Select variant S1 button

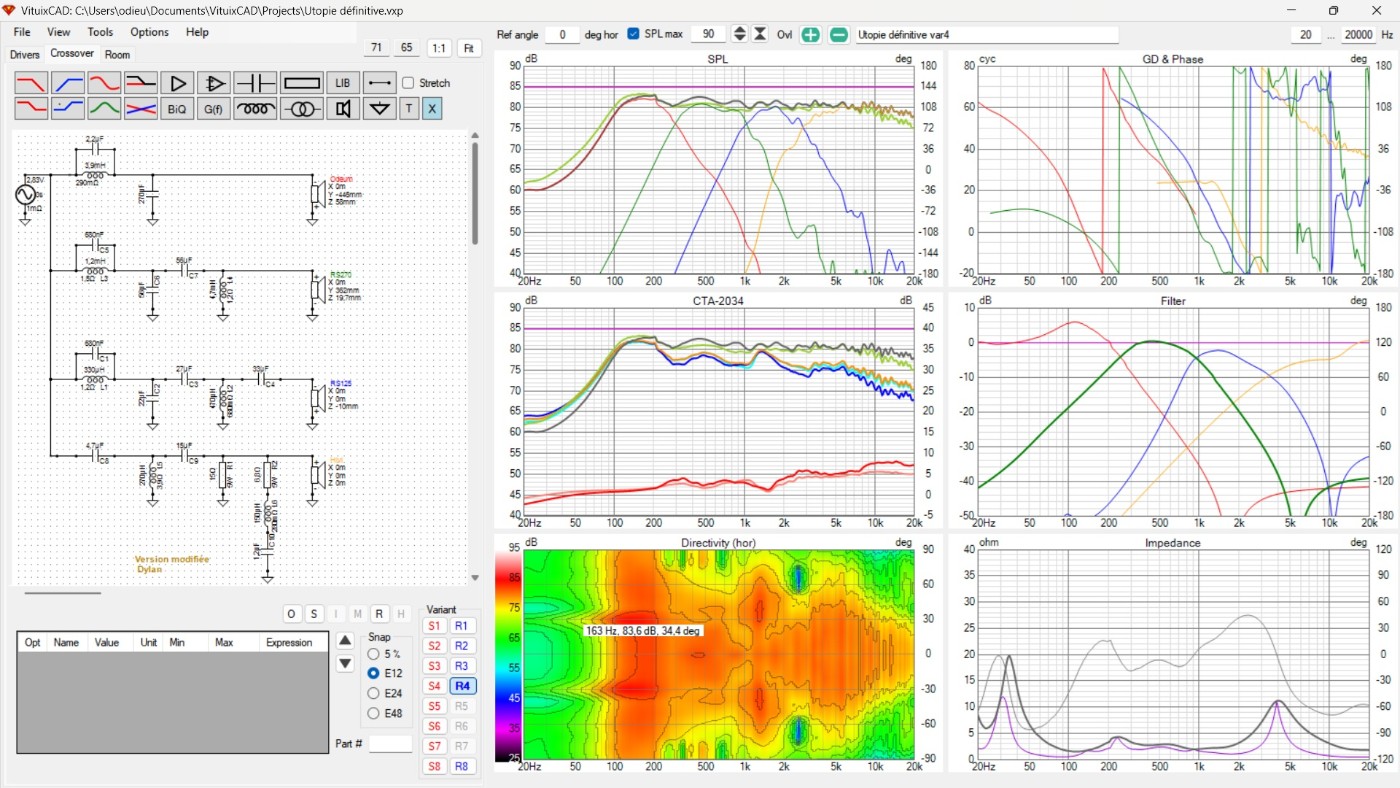[434, 626]
